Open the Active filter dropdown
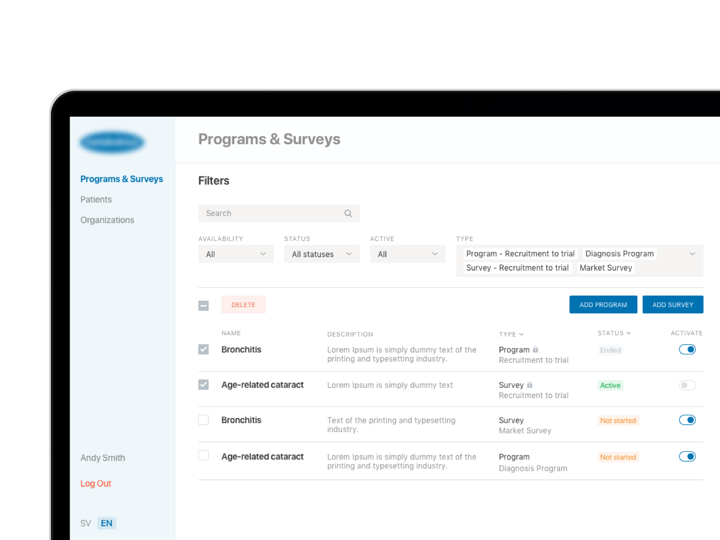 coord(408,254)
